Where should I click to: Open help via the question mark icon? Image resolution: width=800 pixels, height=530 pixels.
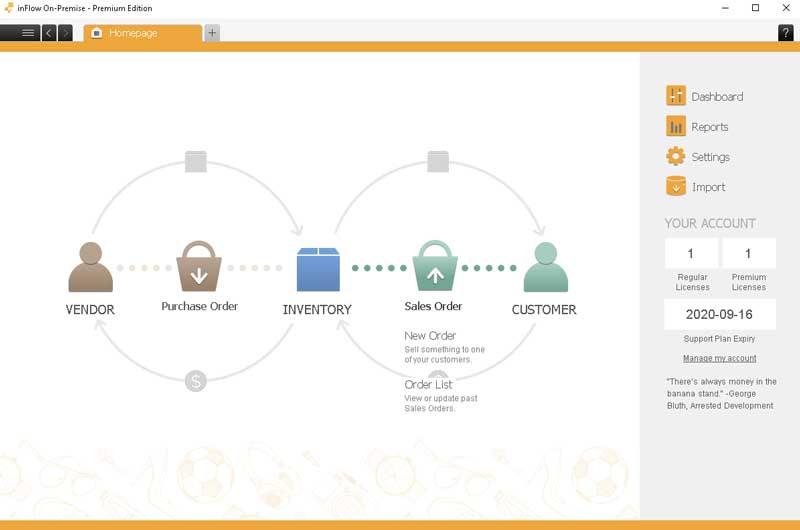point(786,33)
